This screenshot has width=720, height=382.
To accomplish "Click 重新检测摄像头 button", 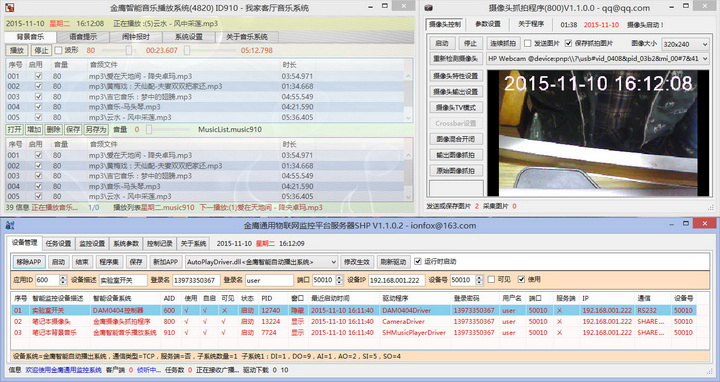I will tap(456, 59).
